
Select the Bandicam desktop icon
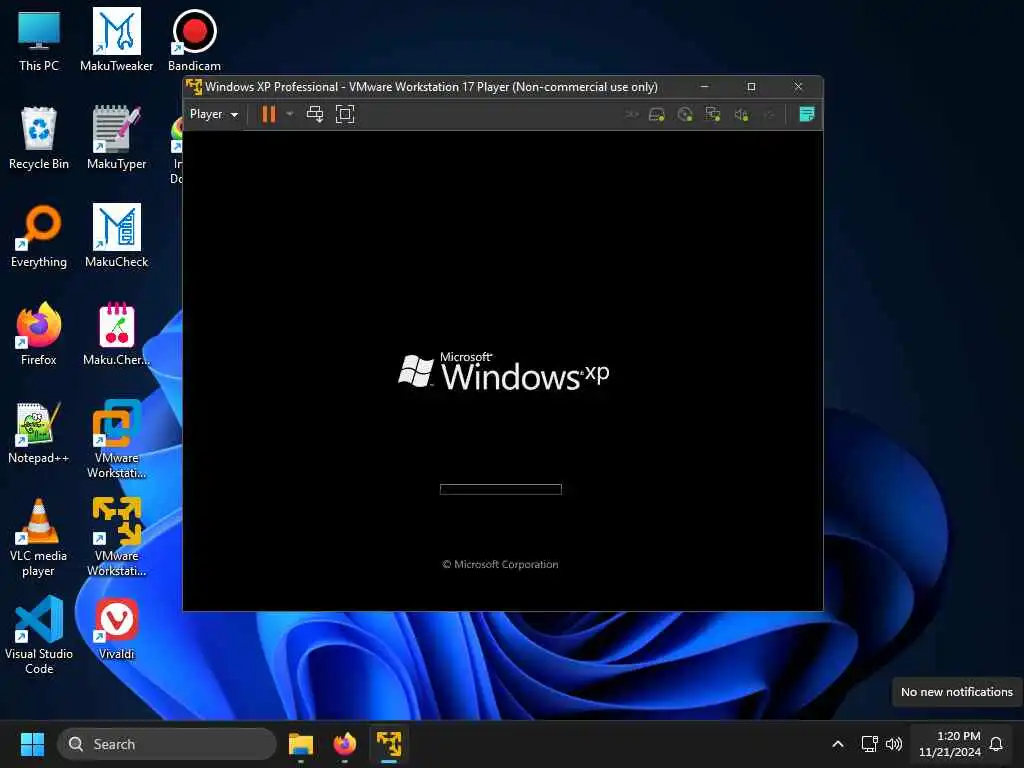[x=194, y=40]
